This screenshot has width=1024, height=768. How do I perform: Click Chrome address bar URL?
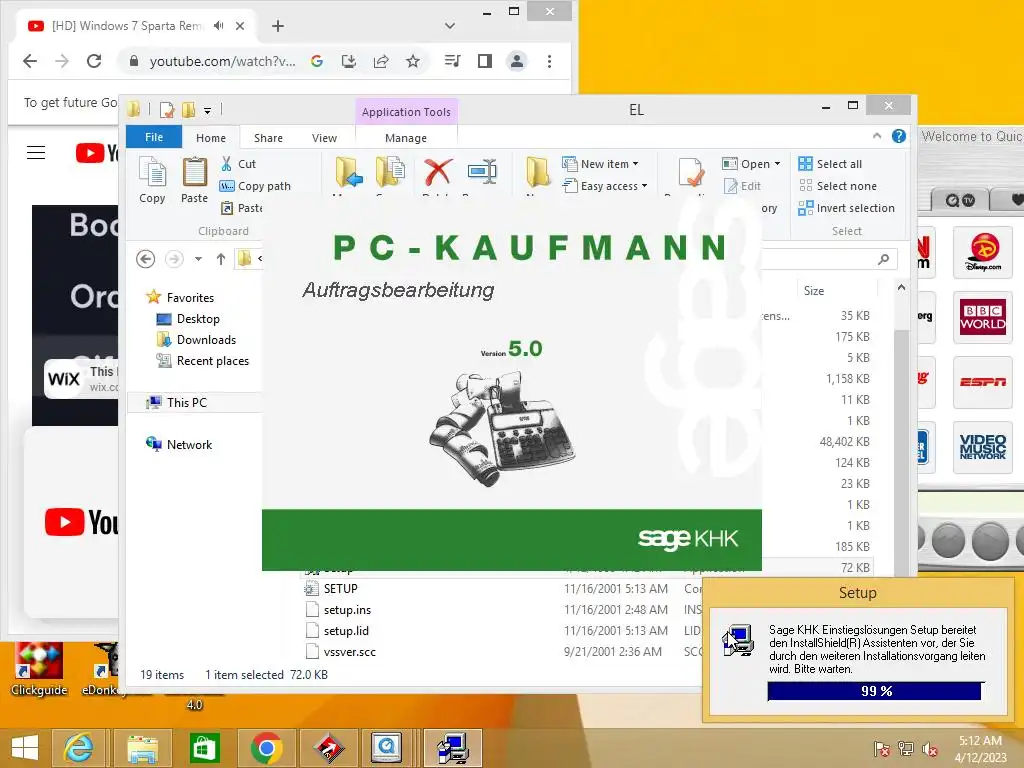(222, 61)
